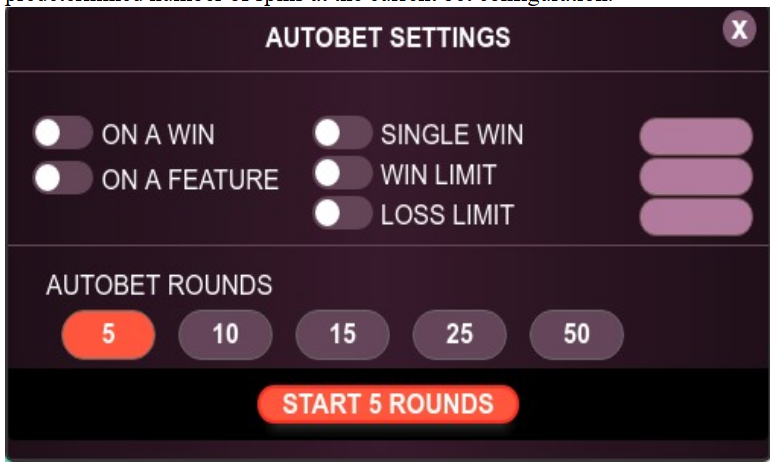
Task: Click the "LOSS LIMIT" label text
Action: 447,214
